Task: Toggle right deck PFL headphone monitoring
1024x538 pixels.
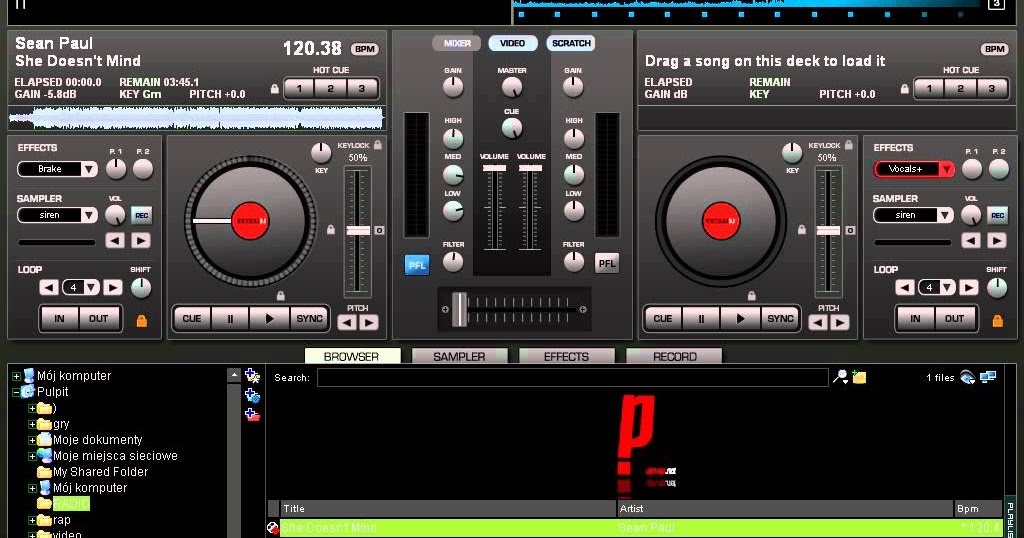Action: pos(607,264)
